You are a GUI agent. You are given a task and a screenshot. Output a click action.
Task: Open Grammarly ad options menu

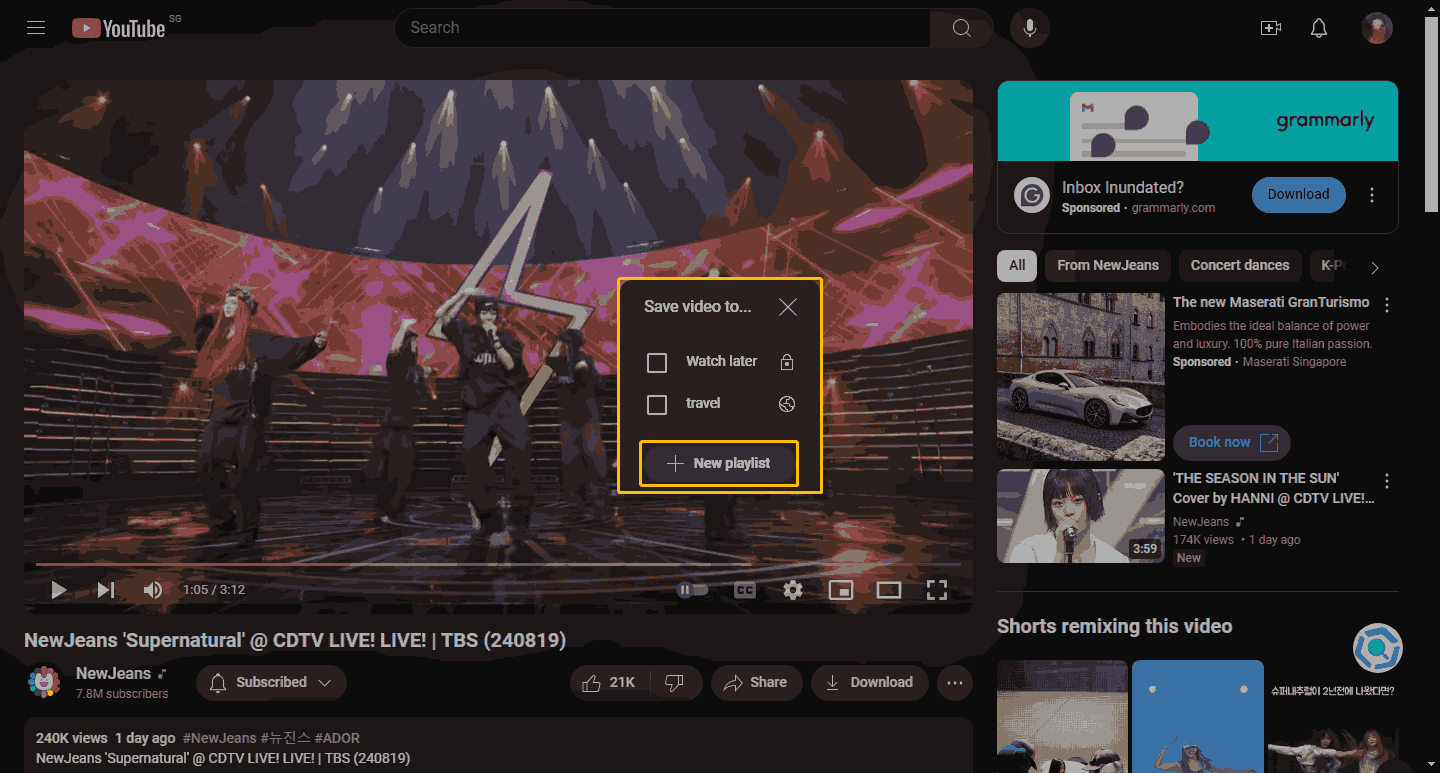click(x=1372, y=195)
